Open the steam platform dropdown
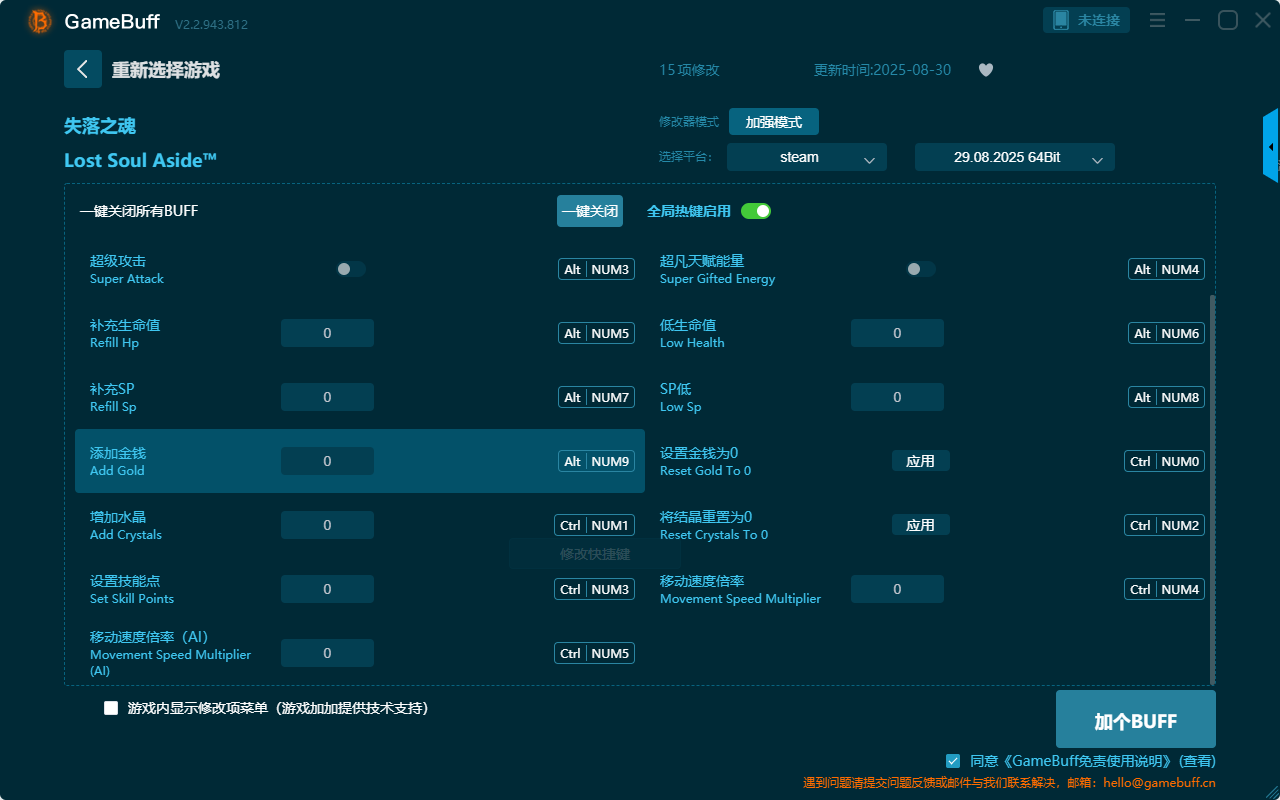This screenshot has height=800, width=1280. pos(807,157)
